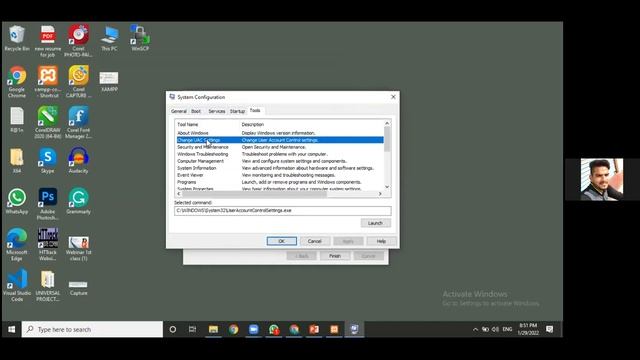Open the HTTrack Website Copier desktop shortcut
Image resolution: width=640 pixels, height=360 pixels.
tap(48, 245)
